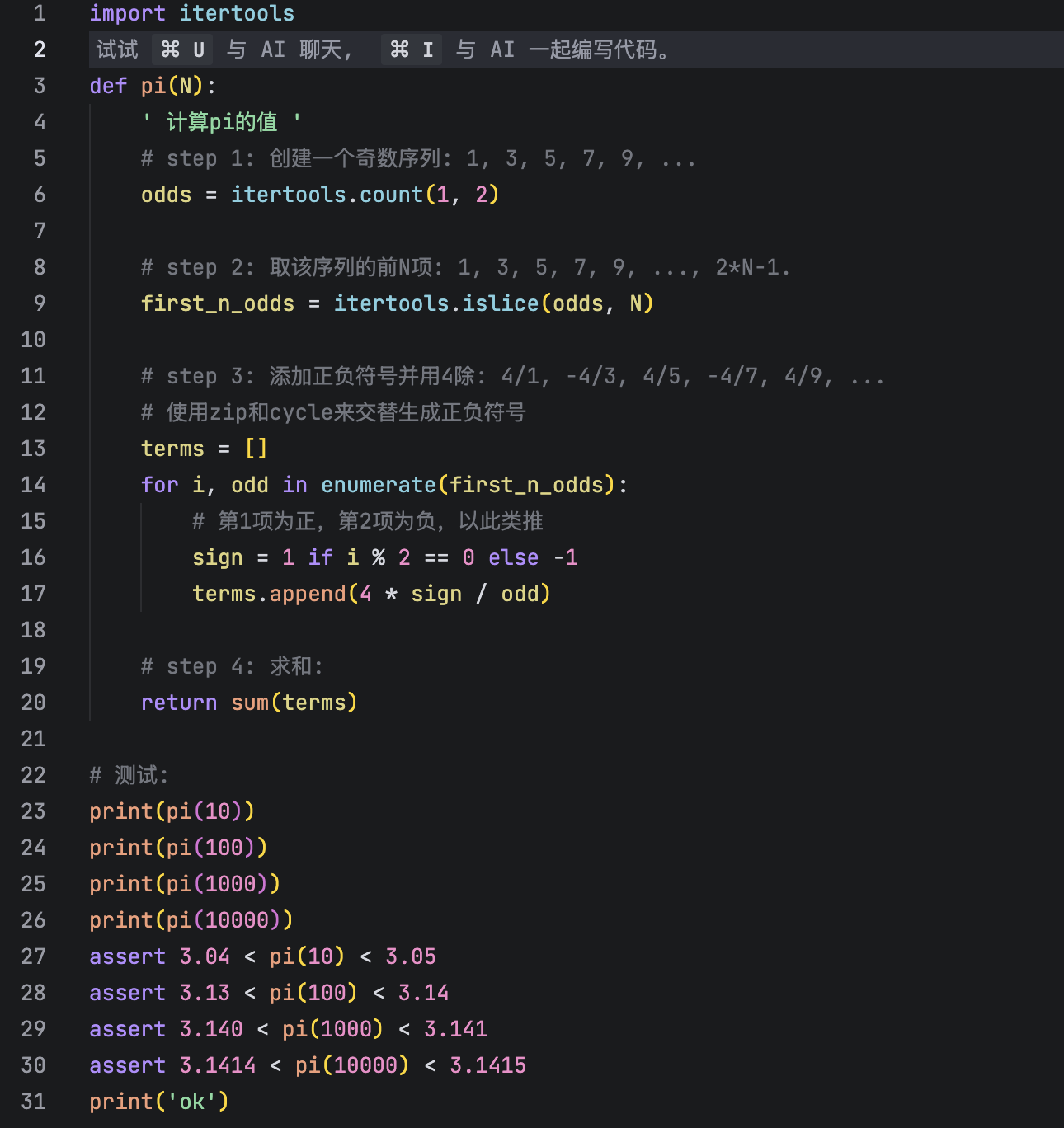
Task: Click line number 20 in the gutter
Action: click(x=33, y=702)
